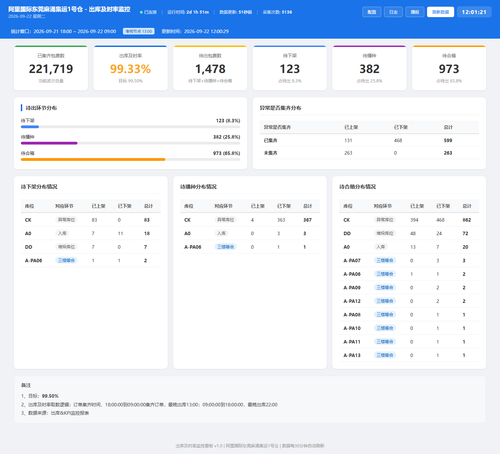Click the 599 total in 已集齐 row
The width and height of the screenshot is (500, 454).
(448, 140)
